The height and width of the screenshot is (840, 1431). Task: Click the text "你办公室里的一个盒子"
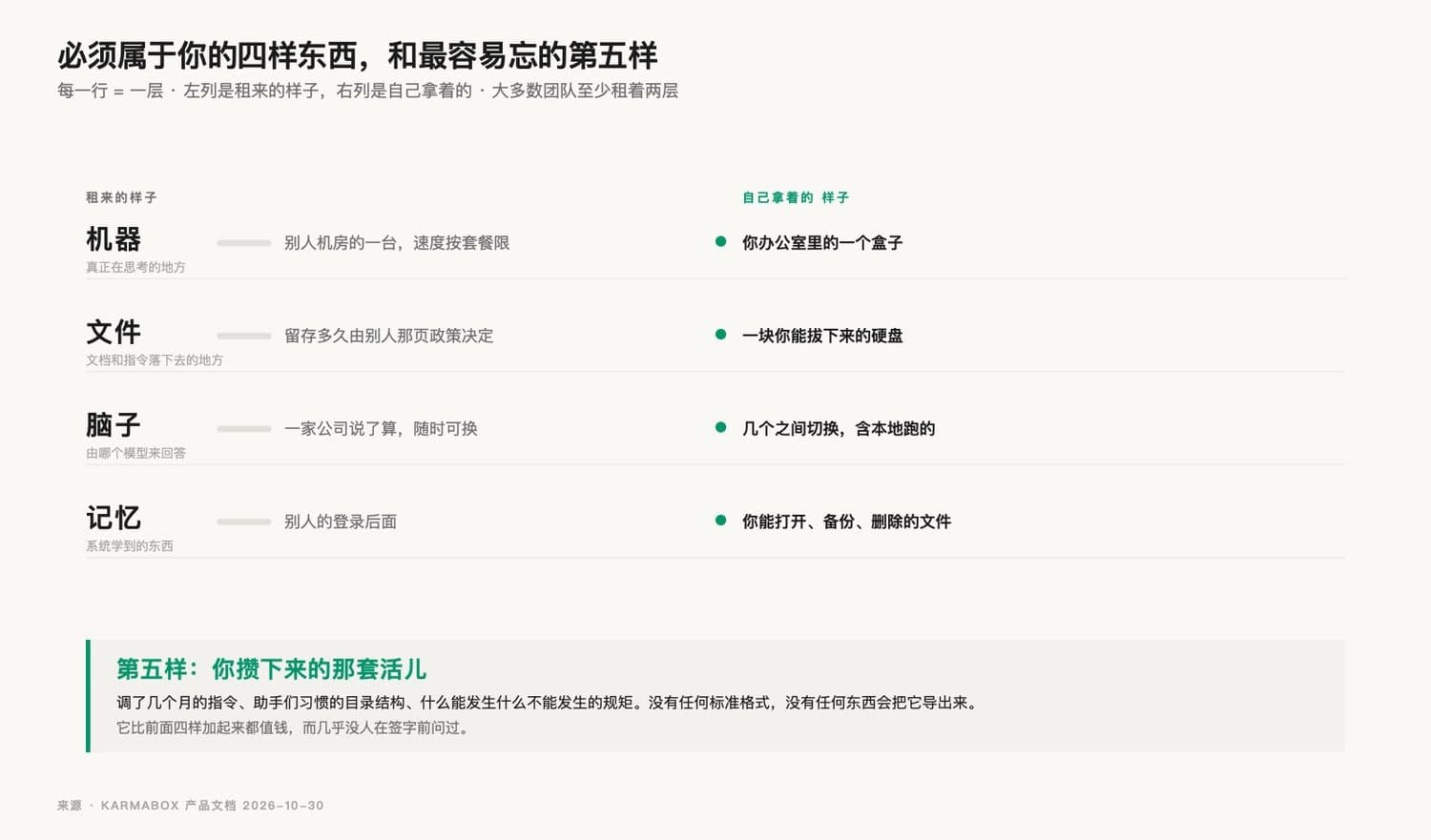click(x=822, y=243)
